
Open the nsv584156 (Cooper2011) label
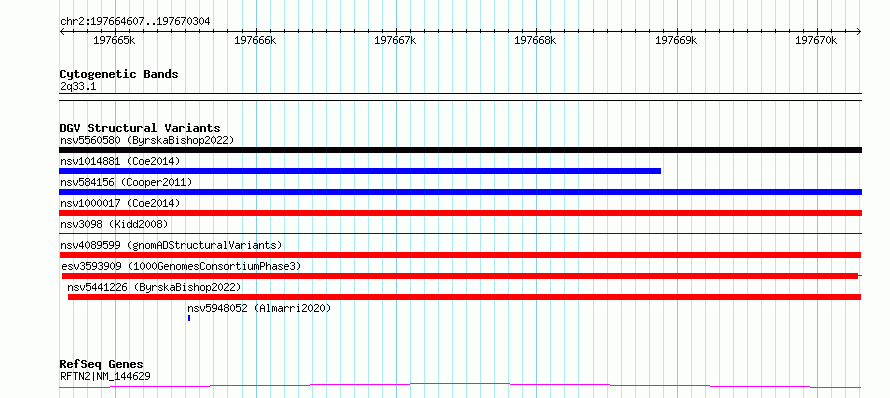click(x=126, y=182)
